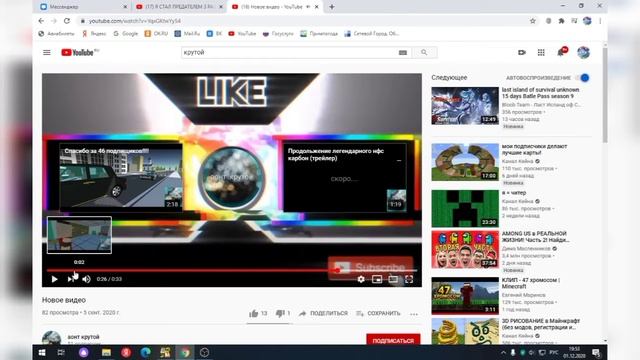Open the Windows action center

(x=596, y=352)
